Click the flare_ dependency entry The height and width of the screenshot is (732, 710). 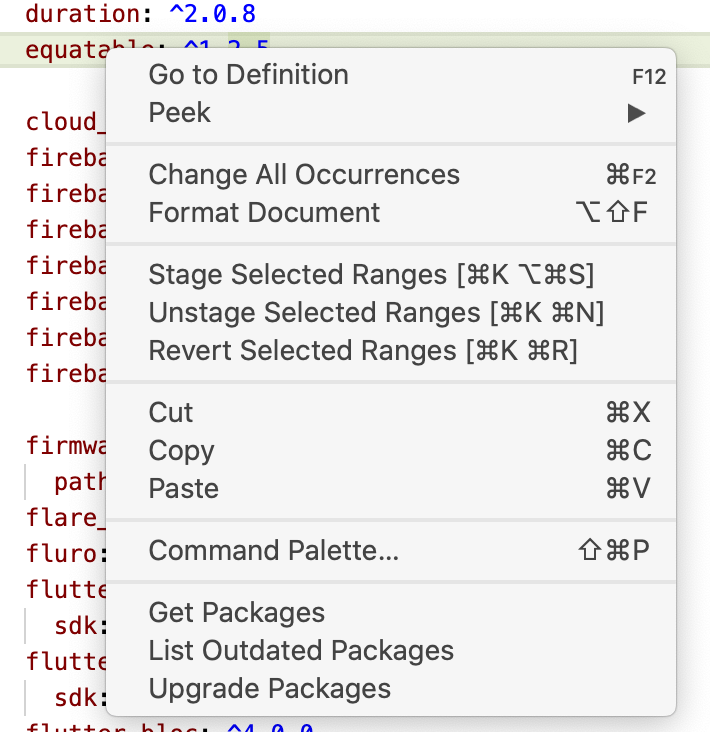pyautogui.click(x=64, y=518)
